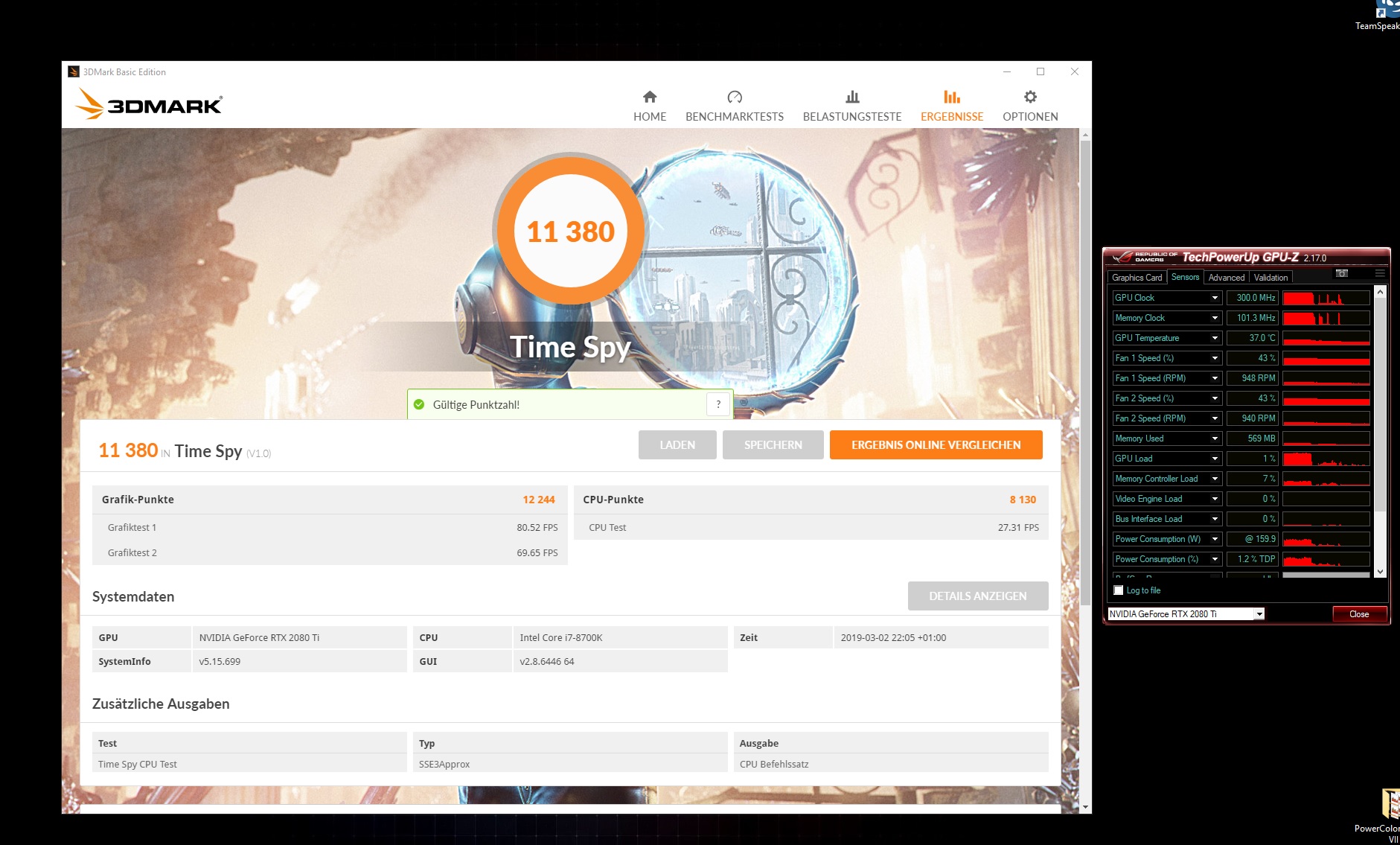This screenshot has height=845, width=1400.
Task: Open the Memory Clock sensor dropdown
Action: [x=1215, y=318]
